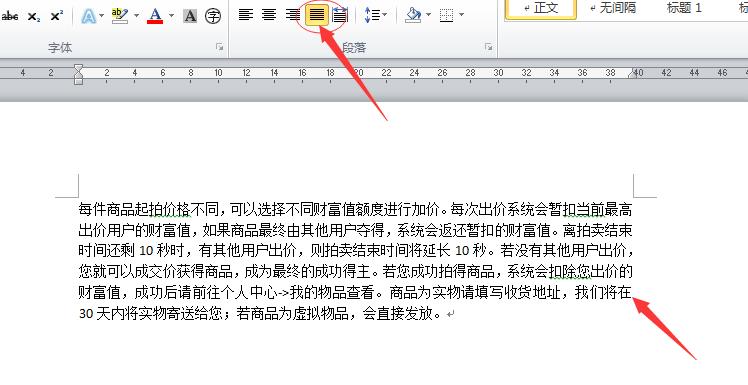Center the paragraph text
The width and height of the screenshot is (748, 385).
(269, 15)
